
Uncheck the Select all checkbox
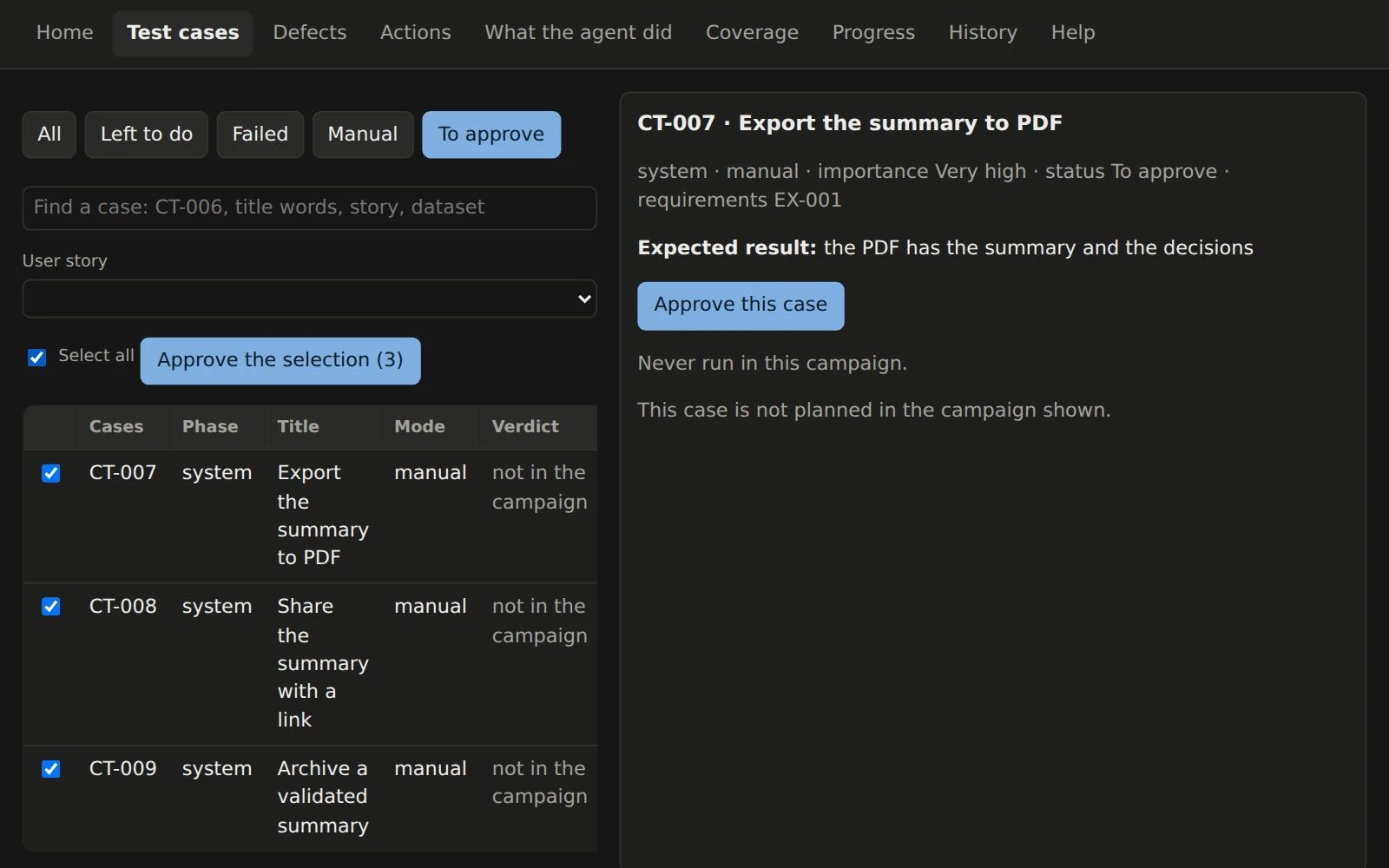(x=36, y=358)
